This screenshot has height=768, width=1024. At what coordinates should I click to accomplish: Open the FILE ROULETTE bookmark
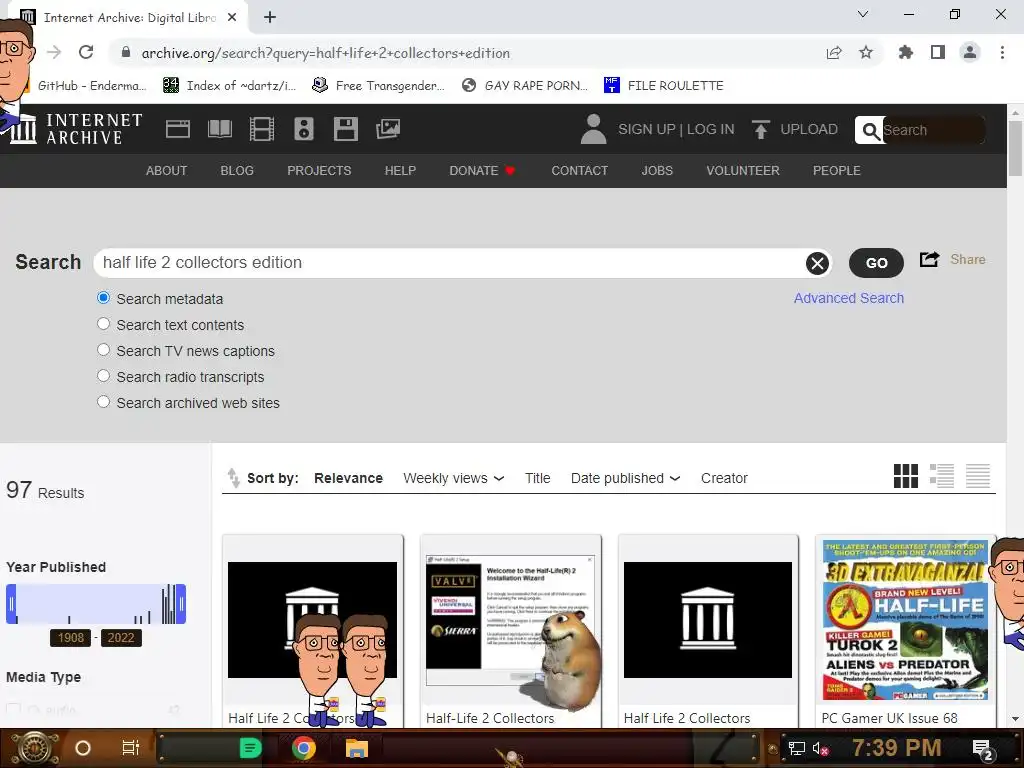coord(664,86)
